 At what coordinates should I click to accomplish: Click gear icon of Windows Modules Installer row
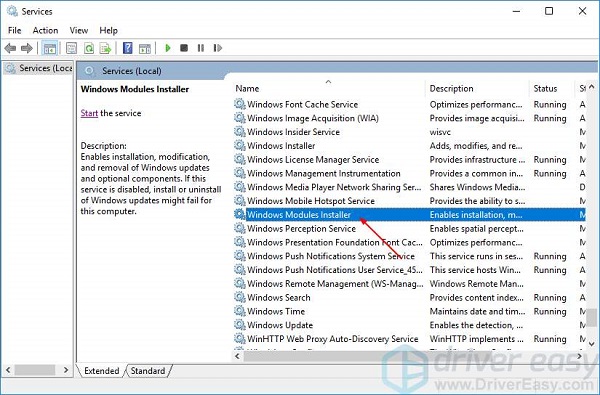coord(240,214)
